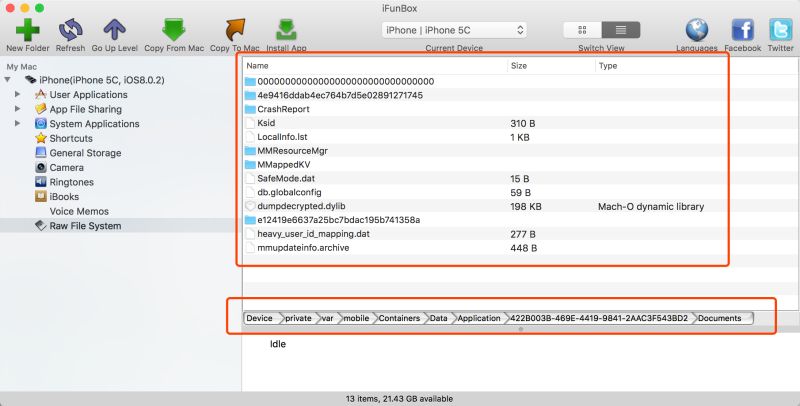
Task: Click the Copy From Mac icon
Action: click(173, 30)
